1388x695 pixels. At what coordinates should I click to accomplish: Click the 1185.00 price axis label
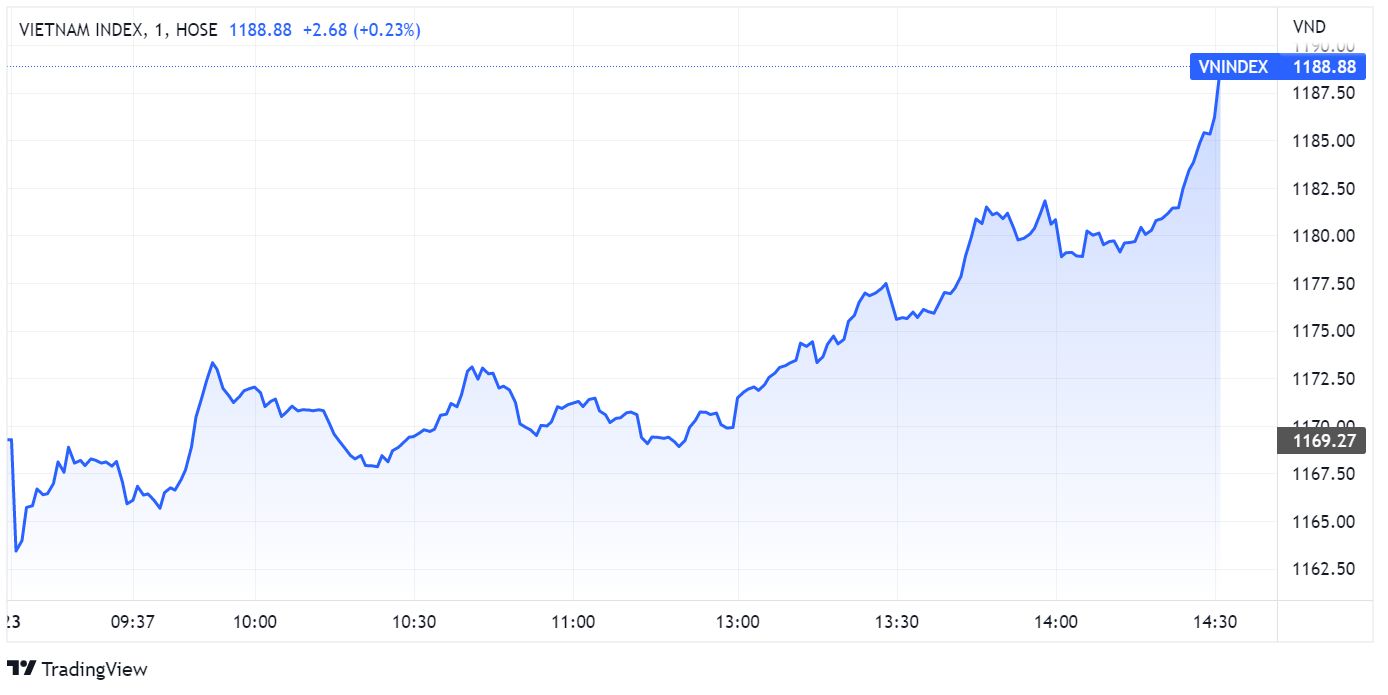click(1322, 141)
